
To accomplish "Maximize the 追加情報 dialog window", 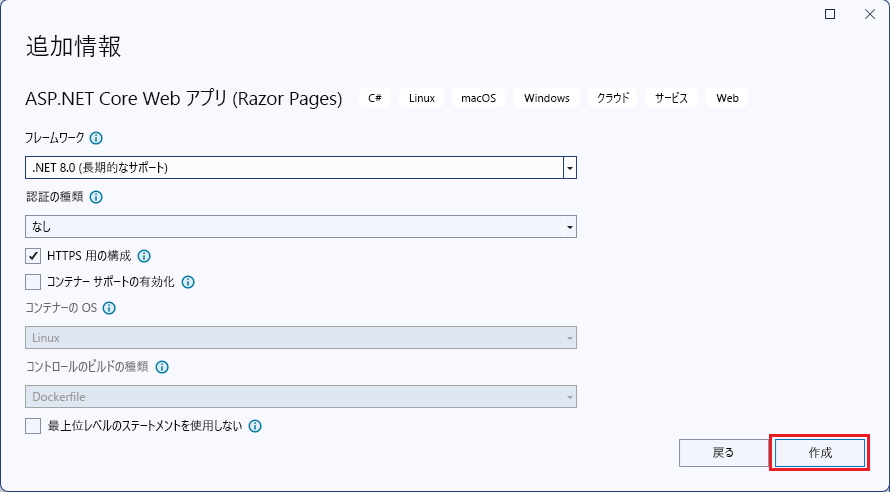I will click(x=830, y=14).
